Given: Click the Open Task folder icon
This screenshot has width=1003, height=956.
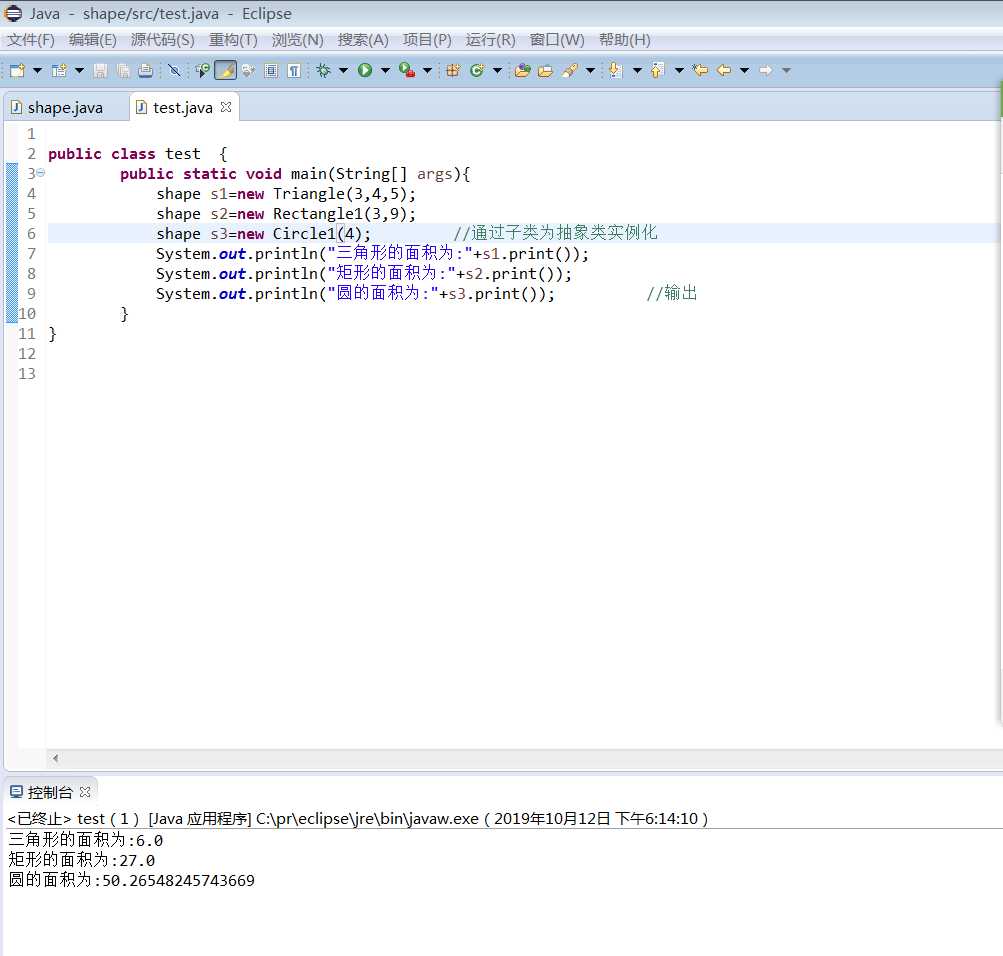Looking at the screenshot, I should (x=546, y=70).
